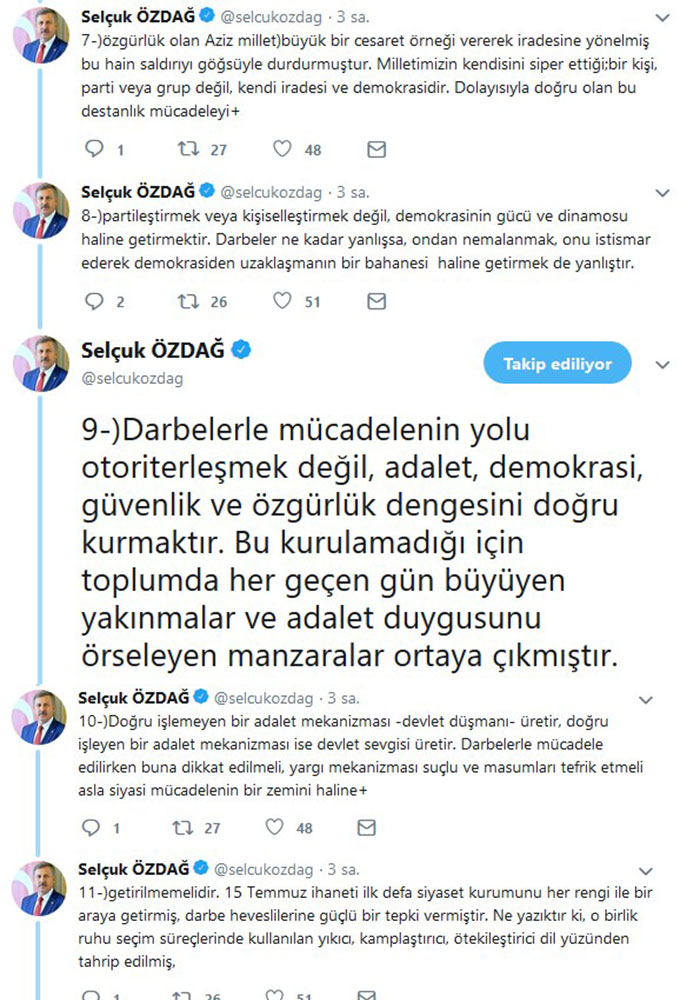Click Selçuk ÖZDAĞ name on tweet 8
The height and width of the screenshot is (1000, 700).
137,192
